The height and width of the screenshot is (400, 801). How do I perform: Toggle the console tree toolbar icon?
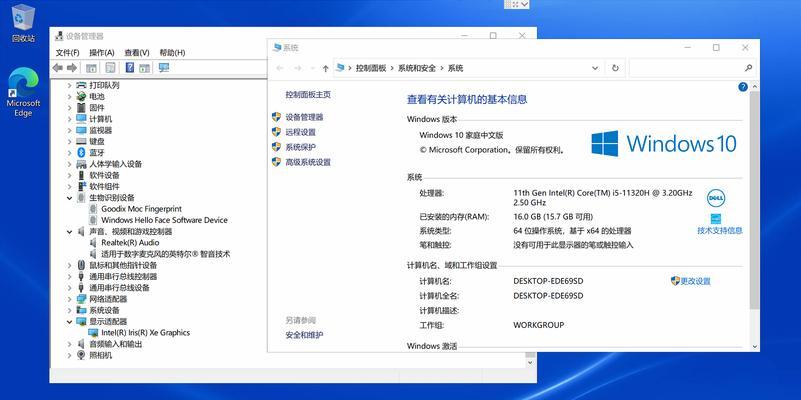coord(91,67)
